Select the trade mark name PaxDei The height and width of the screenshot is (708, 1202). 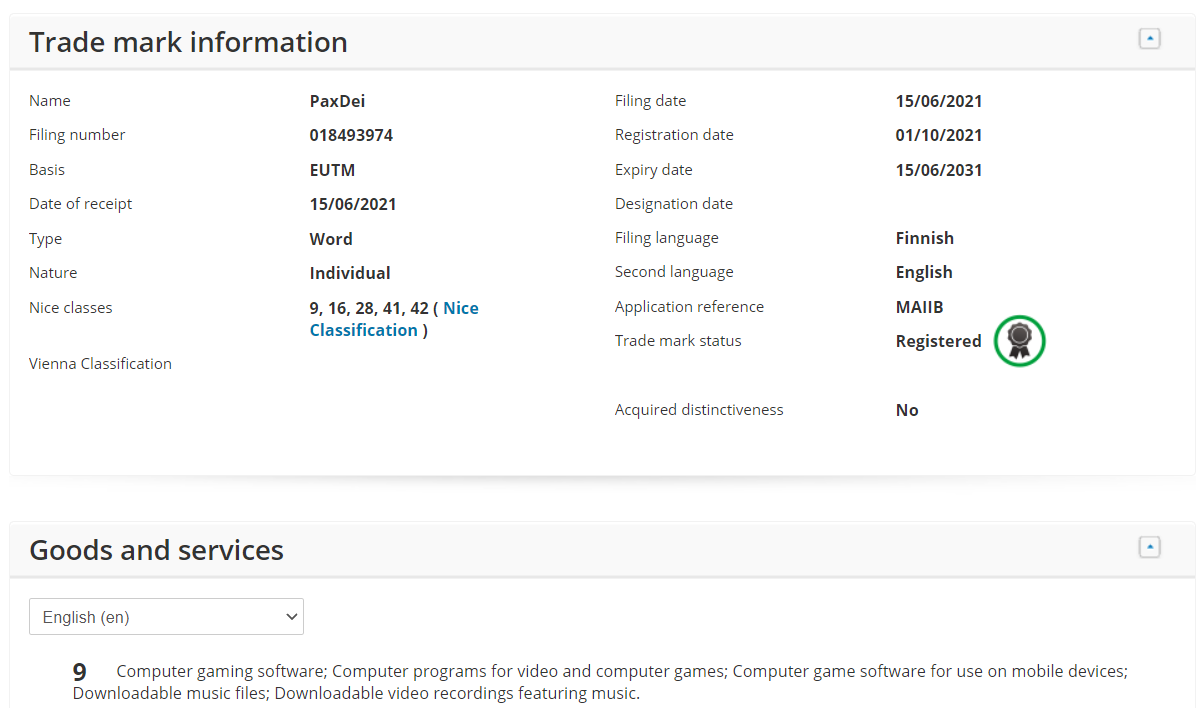[337, 101]
